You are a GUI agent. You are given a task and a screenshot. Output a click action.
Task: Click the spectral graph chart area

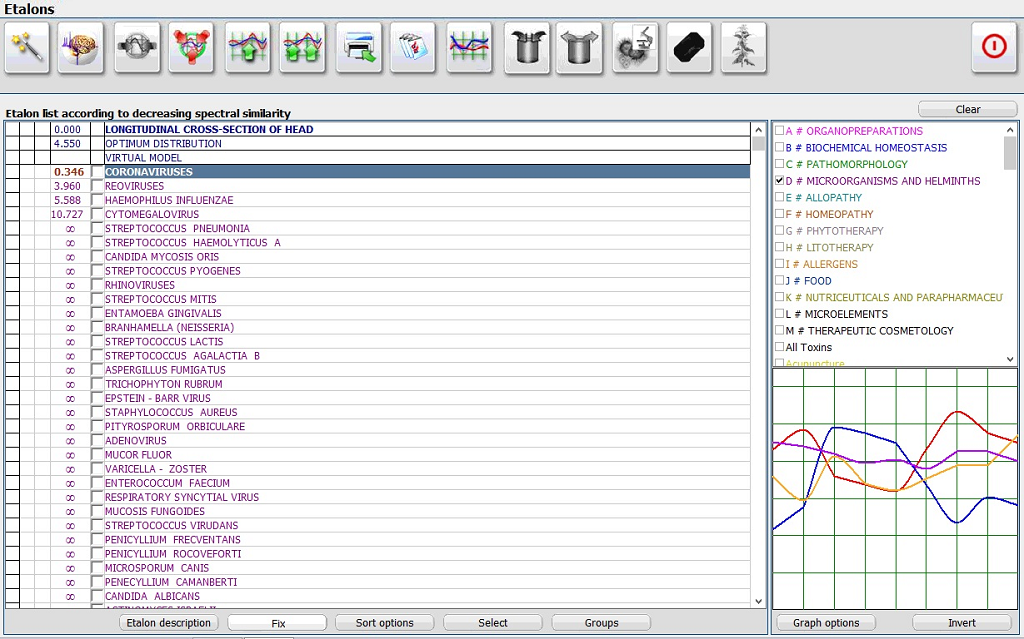tap(895, 488)
